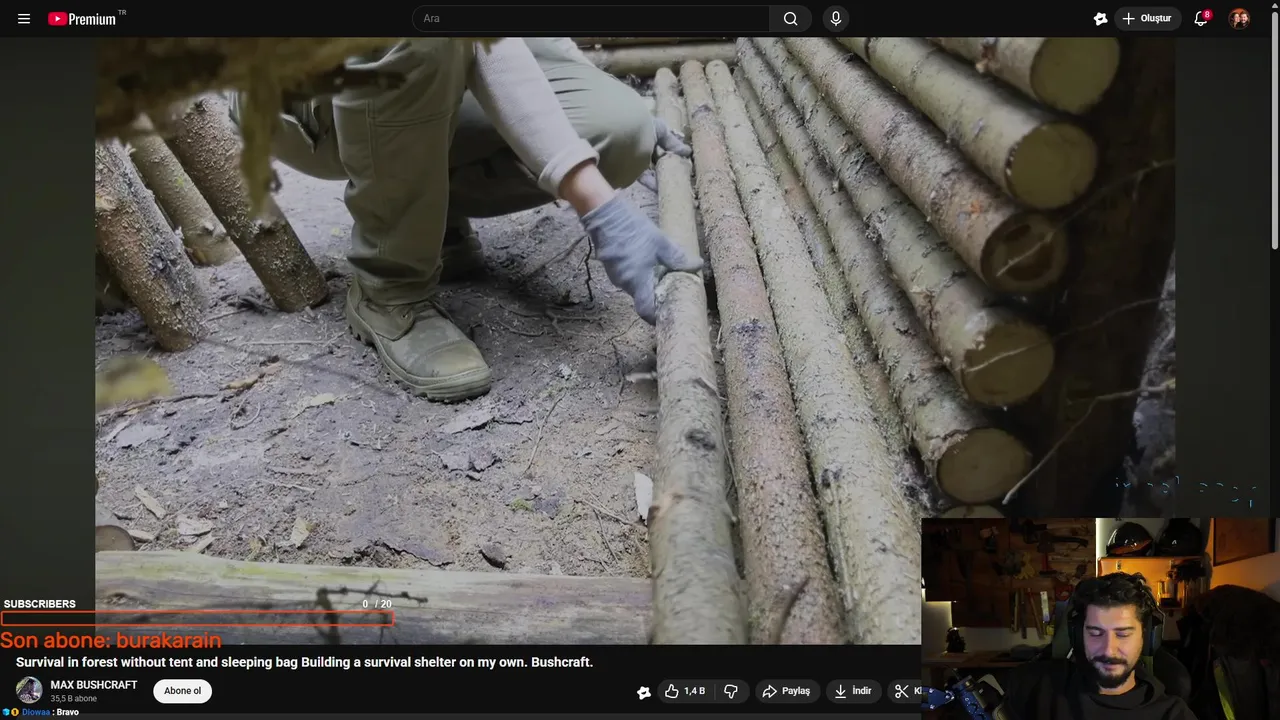Viewport: 1280px width, 720px height.
Task: Open the Oluştur create button
Action: [1148, 19]
